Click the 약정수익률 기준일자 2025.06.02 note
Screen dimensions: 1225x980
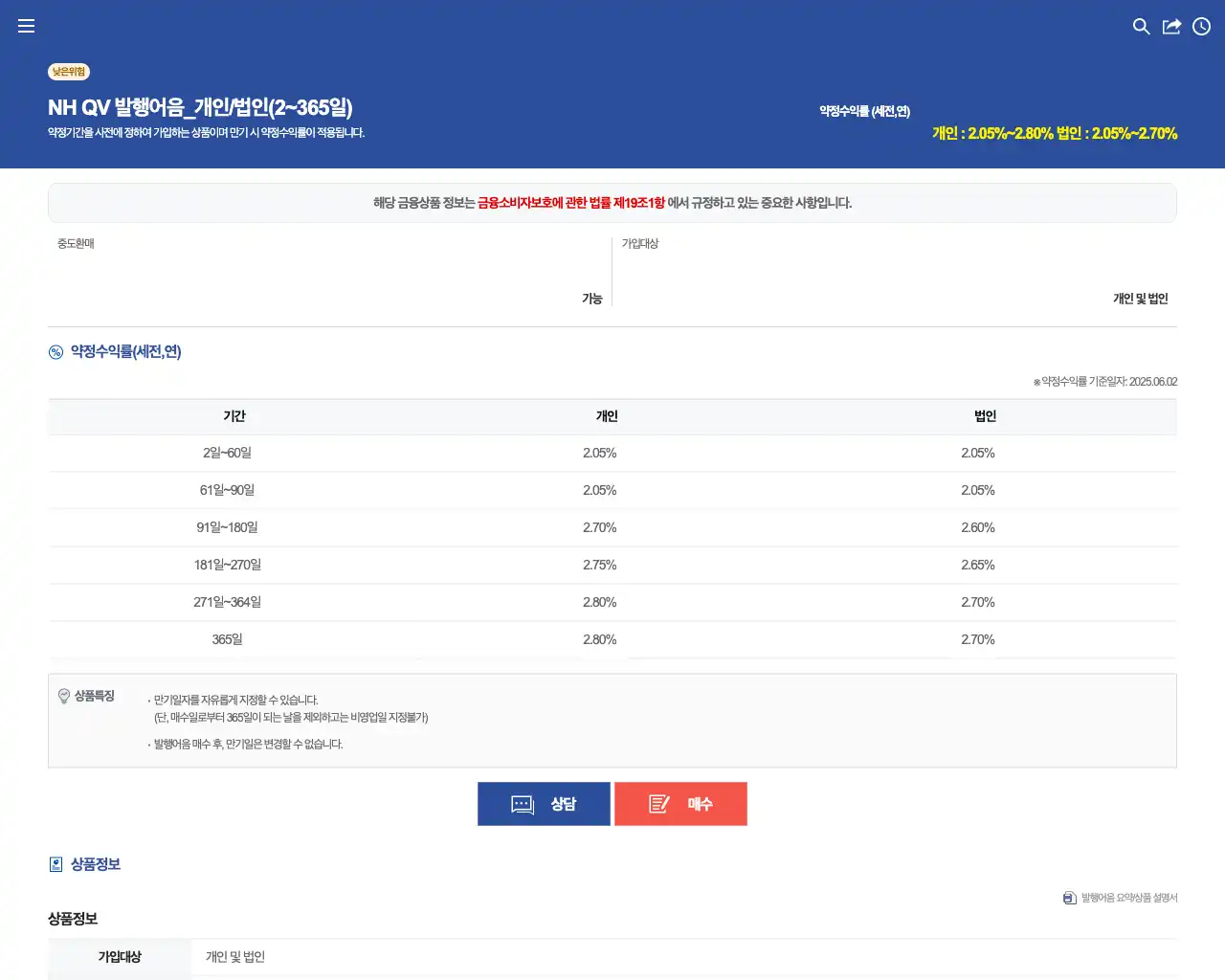(1104, 382)
